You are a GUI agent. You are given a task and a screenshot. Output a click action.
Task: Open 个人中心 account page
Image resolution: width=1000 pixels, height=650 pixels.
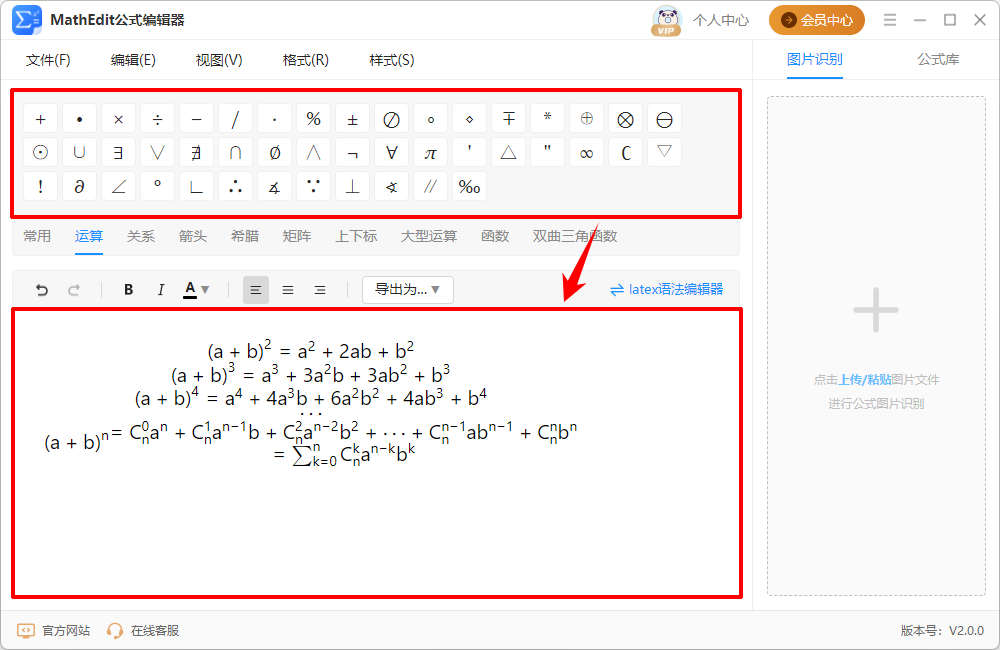click(x=721, y=20)
